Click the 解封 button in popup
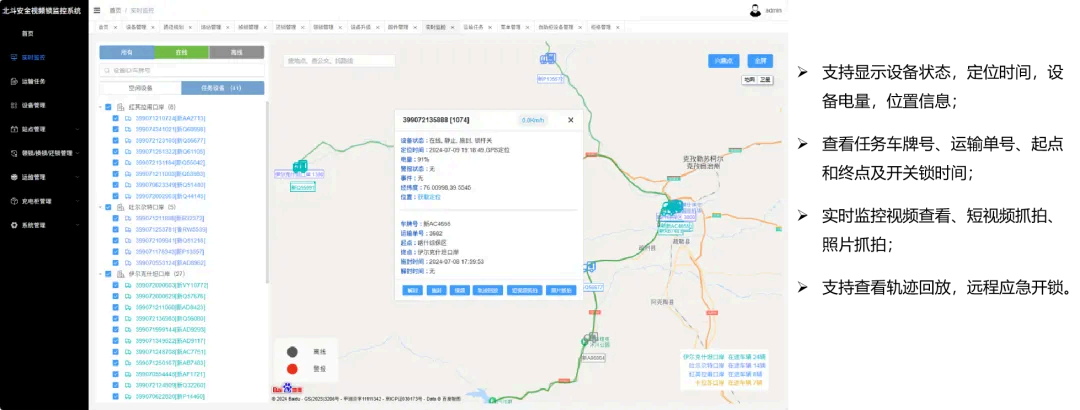This screenshot has height=410, width=1080. [413, 291]
